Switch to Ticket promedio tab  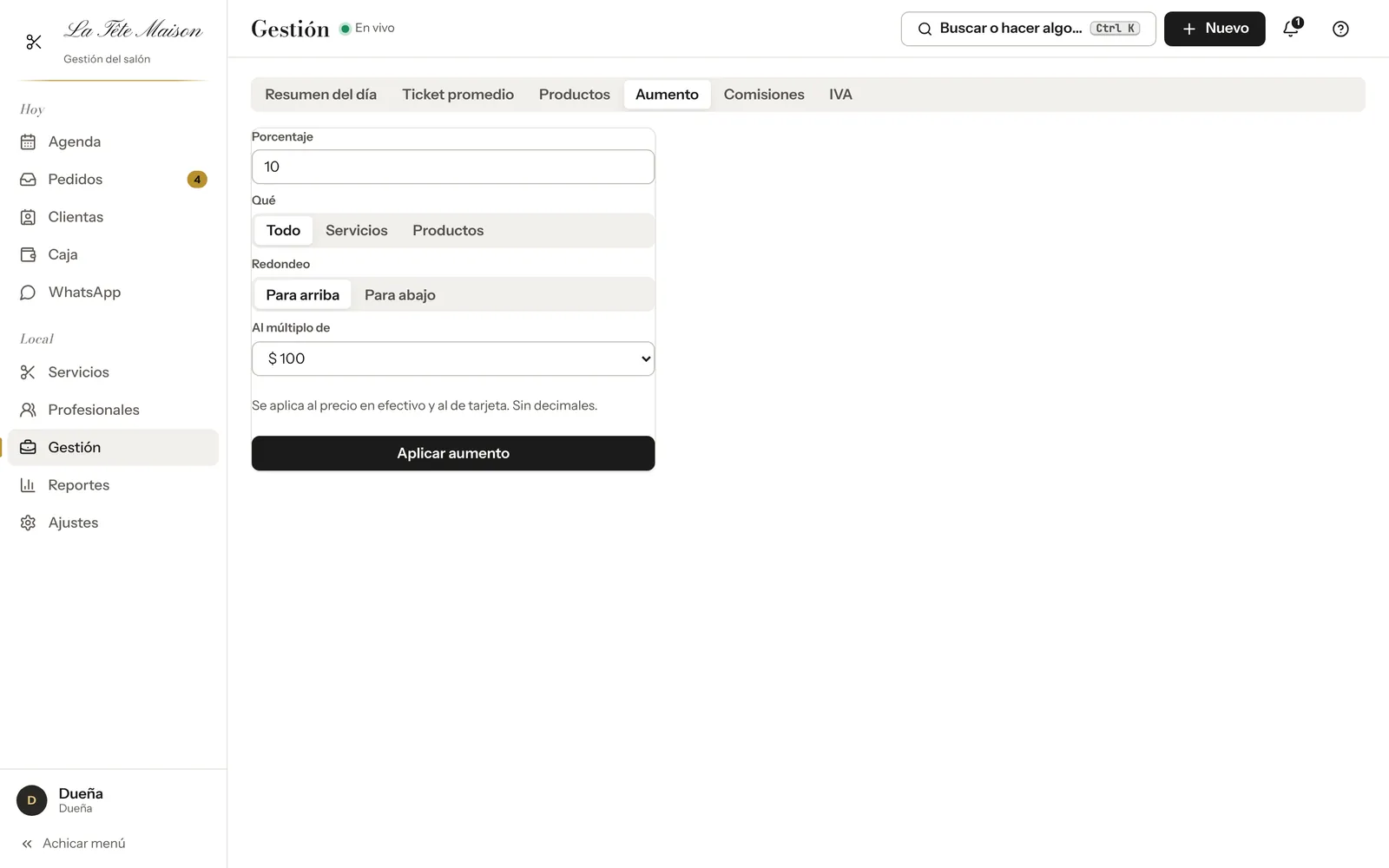[458, 95]
